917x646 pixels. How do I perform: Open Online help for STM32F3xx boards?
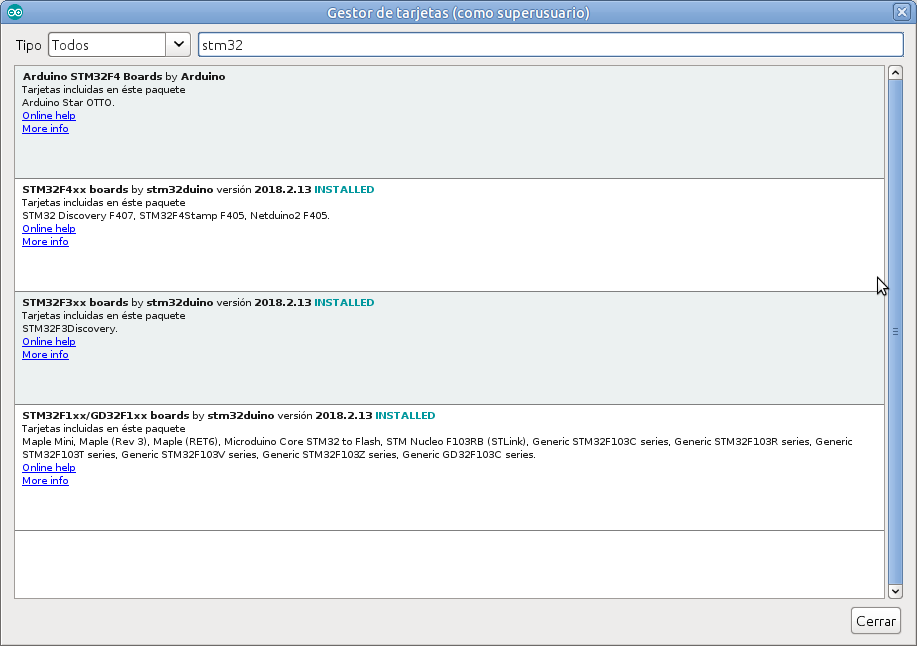tap(49, 341)
